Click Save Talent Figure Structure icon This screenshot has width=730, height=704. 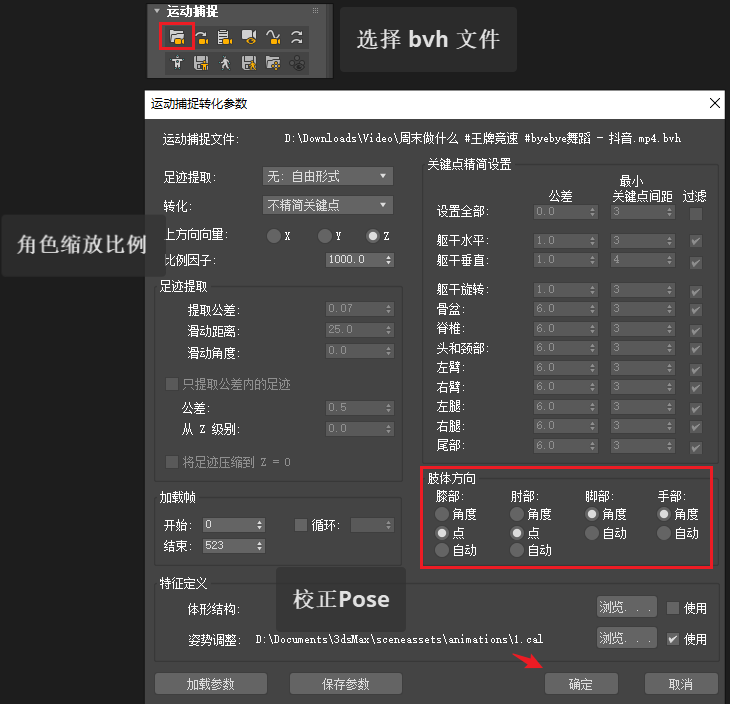(201, 62)
